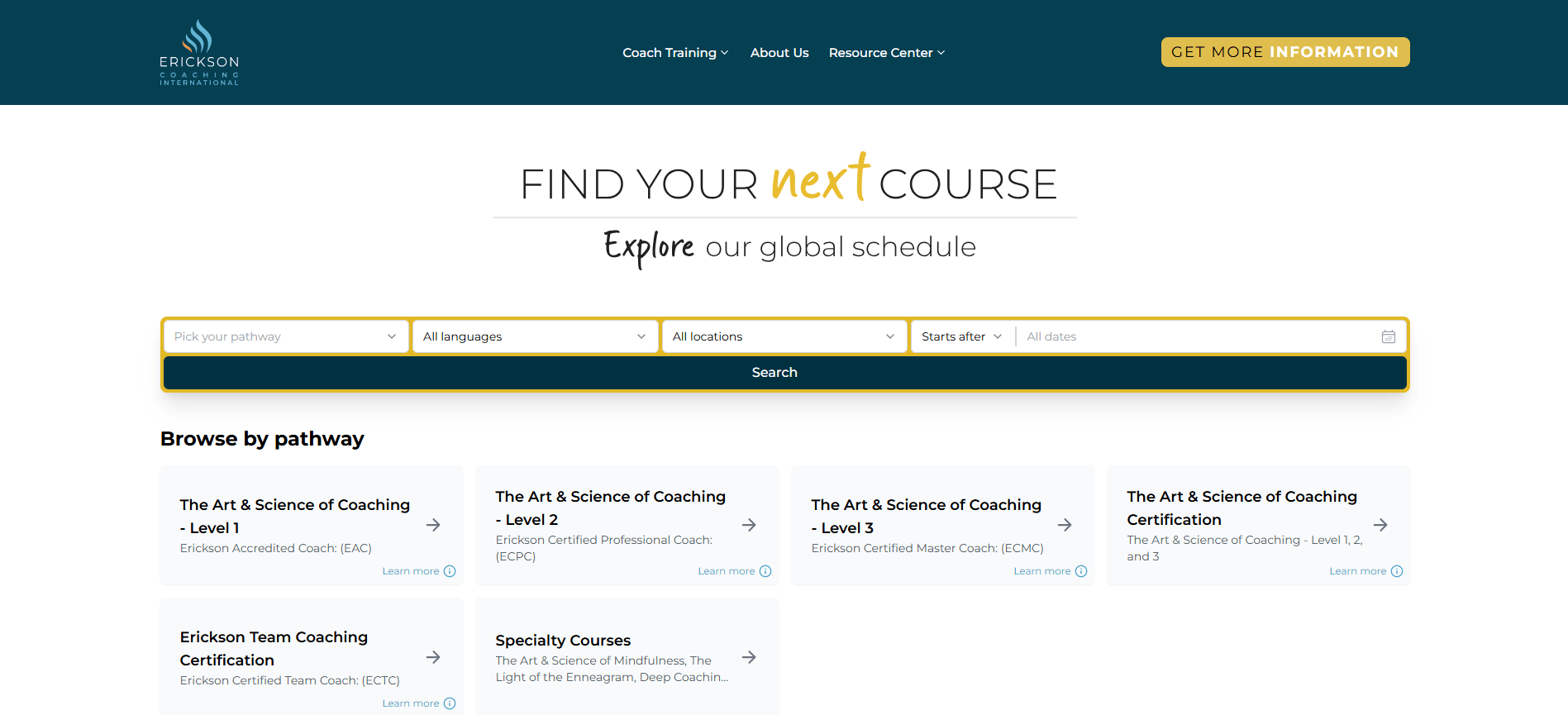The height and width of the screenshot is (715, 1568).
Task: Click 'Erickson Certified Professional Coach: (ECPC)' text
Action: (604, 548)
